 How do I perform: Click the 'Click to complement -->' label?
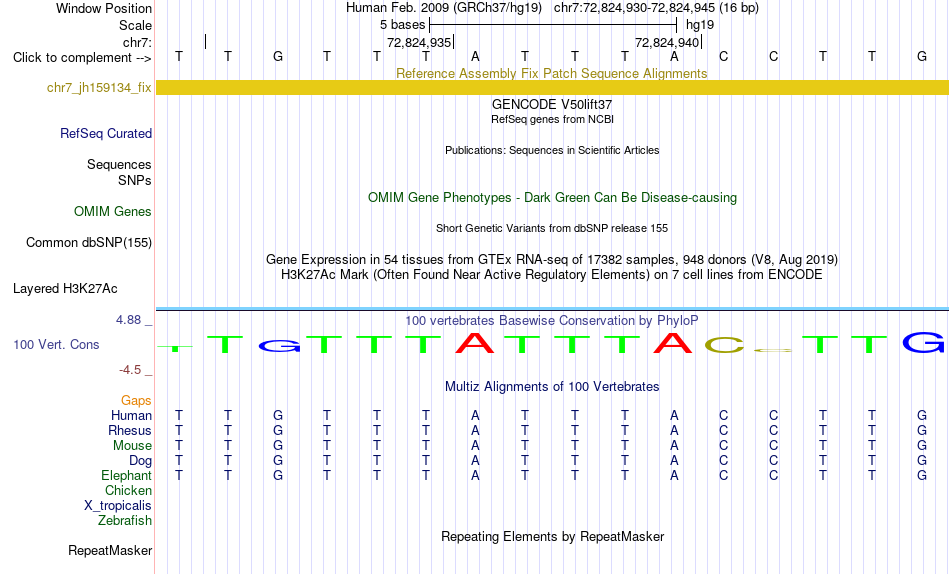pyautogui.click(x=82, y=58)
